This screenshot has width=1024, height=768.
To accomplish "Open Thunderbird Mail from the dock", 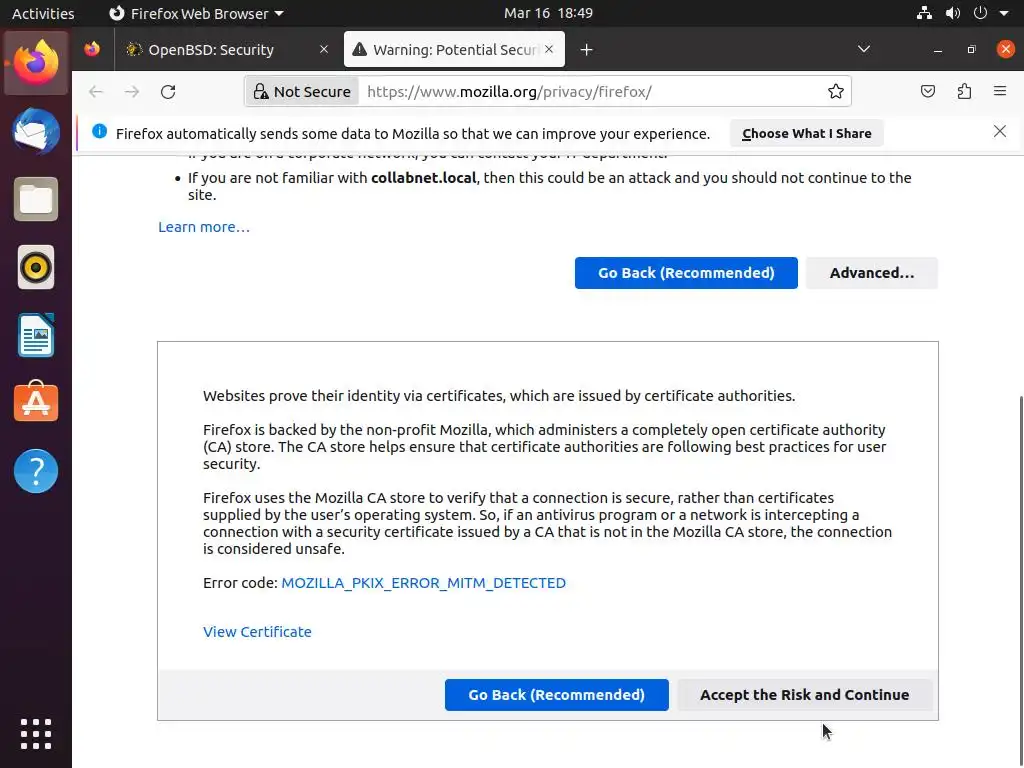I will 36,131.
